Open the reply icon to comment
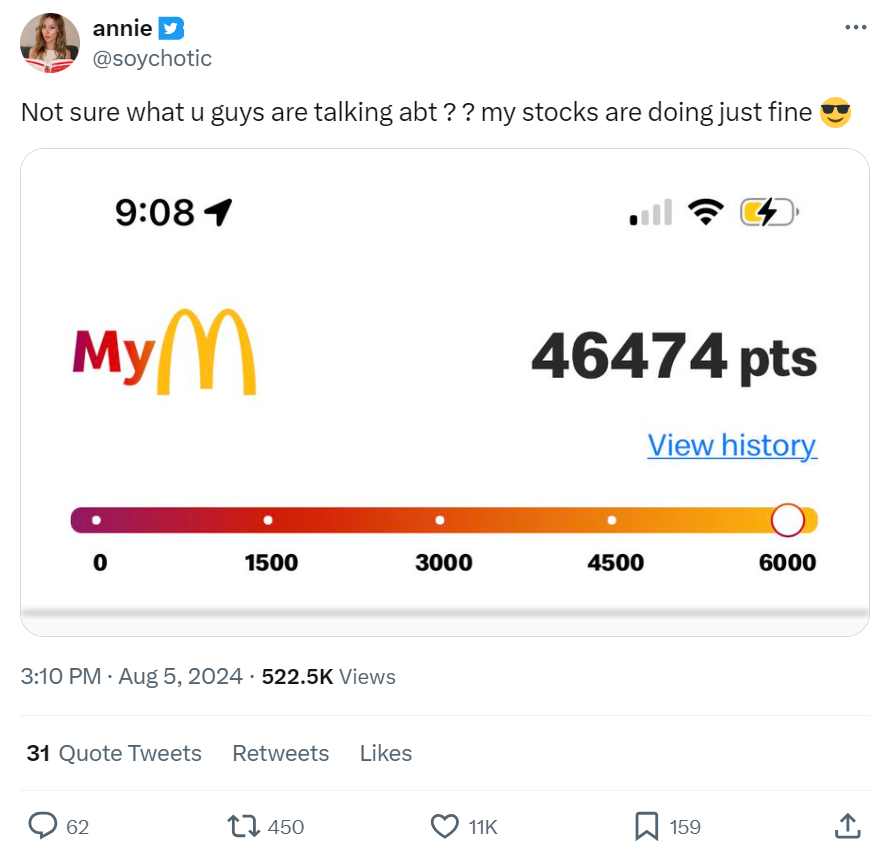Image resolution: width=881 pixels, height=855 pixels. tap(43, 826)
